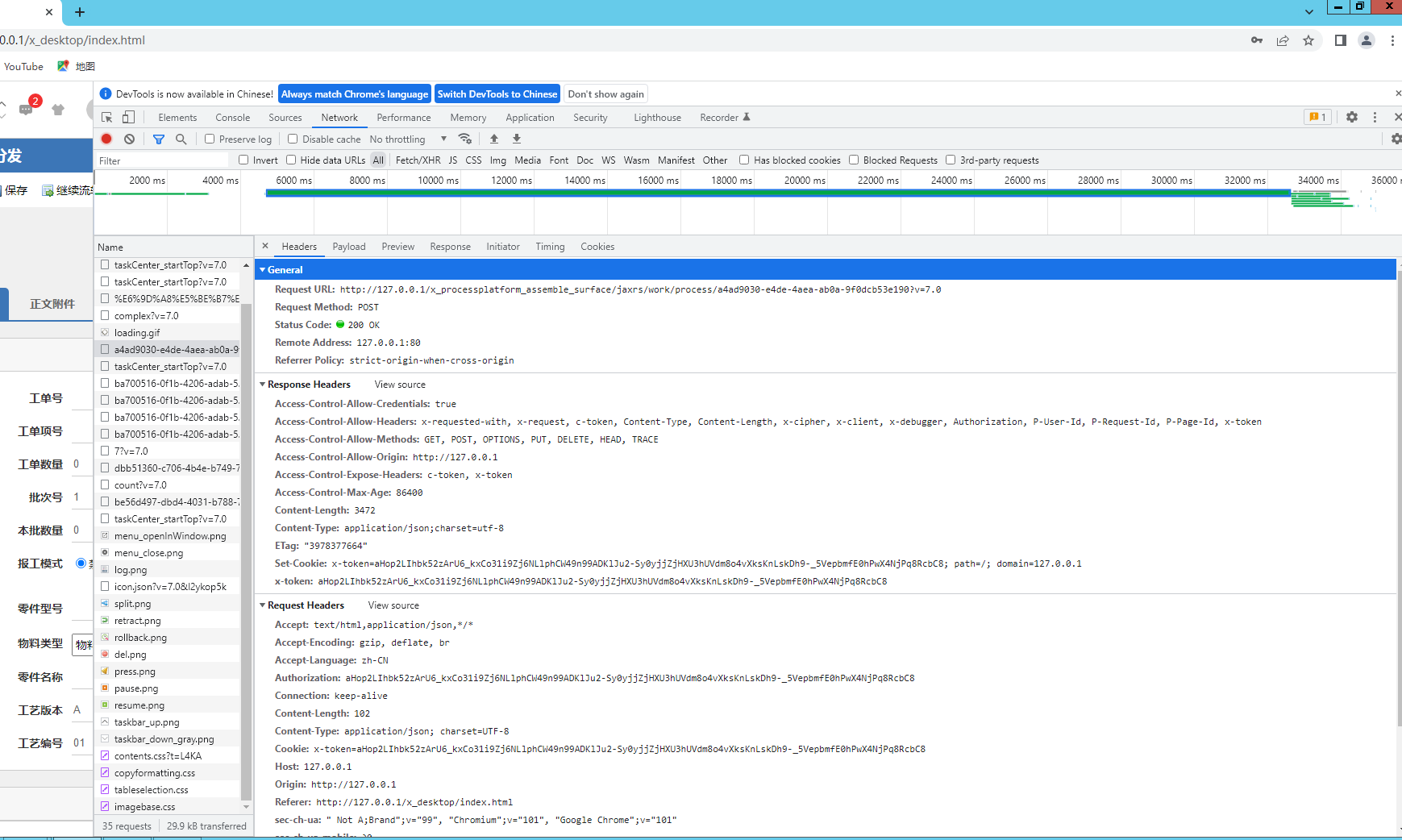This screenshot has height=840, width=1402.
Task: Check Hide data URLs checkbox
Action: pos(291,160)
